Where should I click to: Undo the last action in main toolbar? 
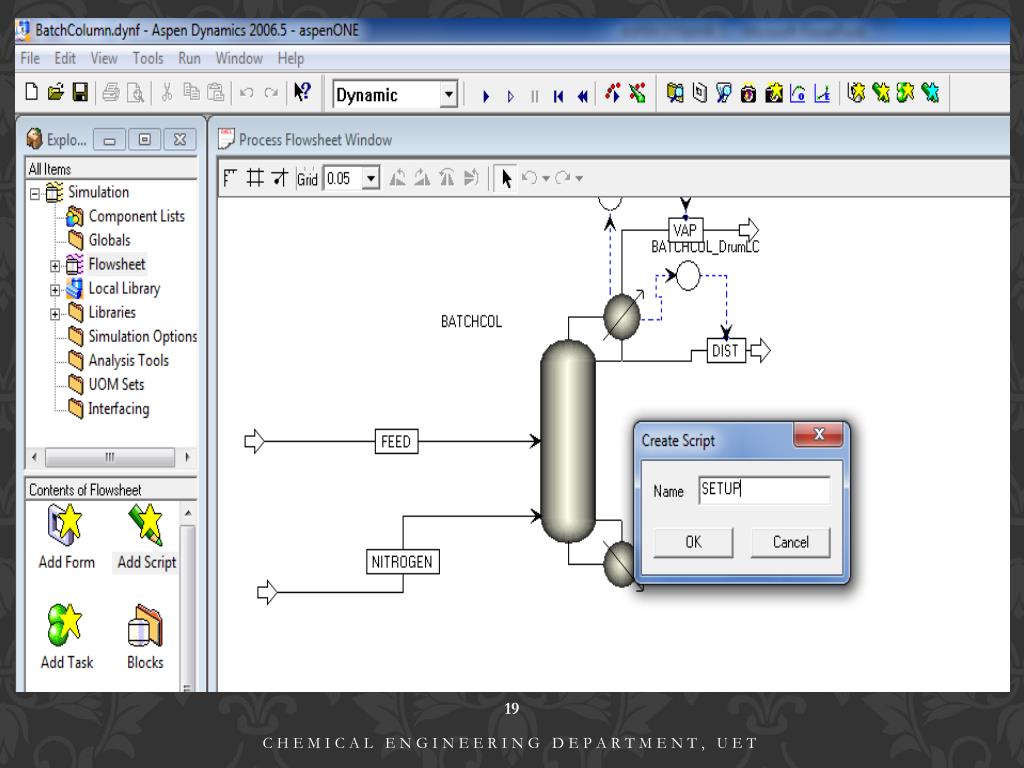(246, 93)
